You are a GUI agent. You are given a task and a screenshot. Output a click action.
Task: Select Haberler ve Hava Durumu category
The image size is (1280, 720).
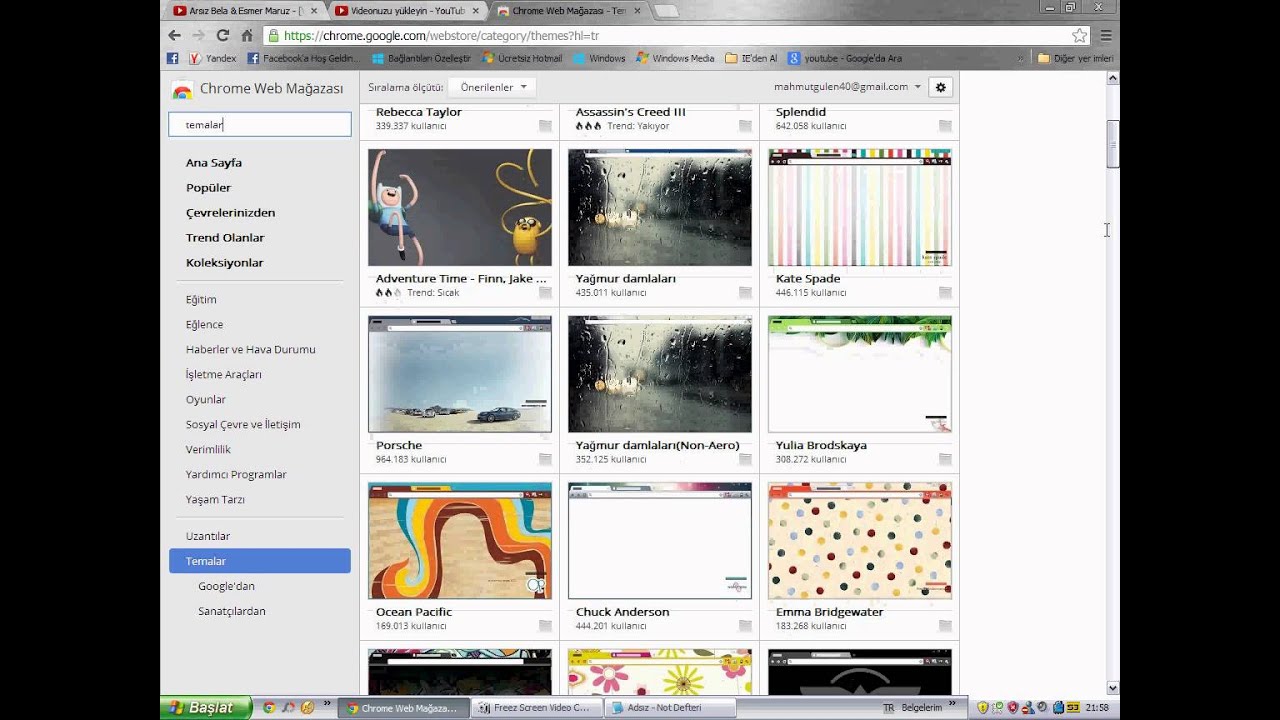coord(250,349)
